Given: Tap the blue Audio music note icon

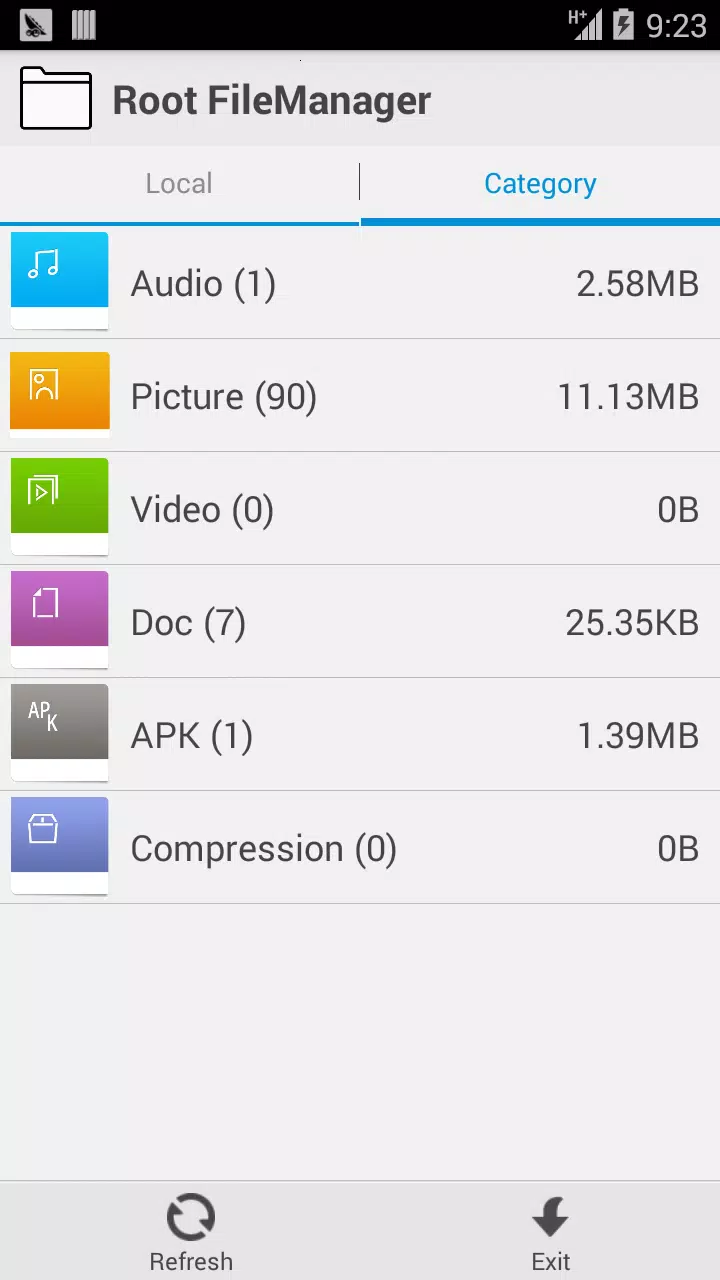Looking at the screenshot, I should (x=59, y=280).
